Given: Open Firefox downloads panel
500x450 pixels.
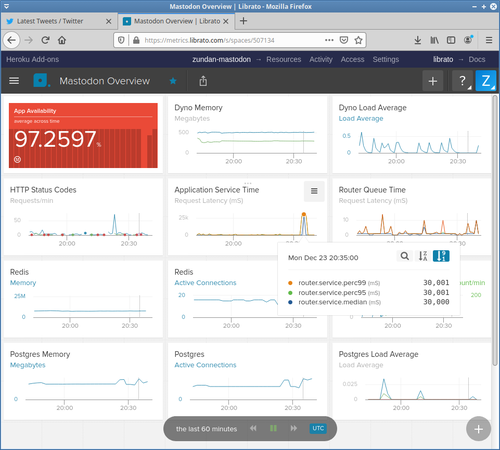Looking at the screenshot, I should tap(417, 40).
